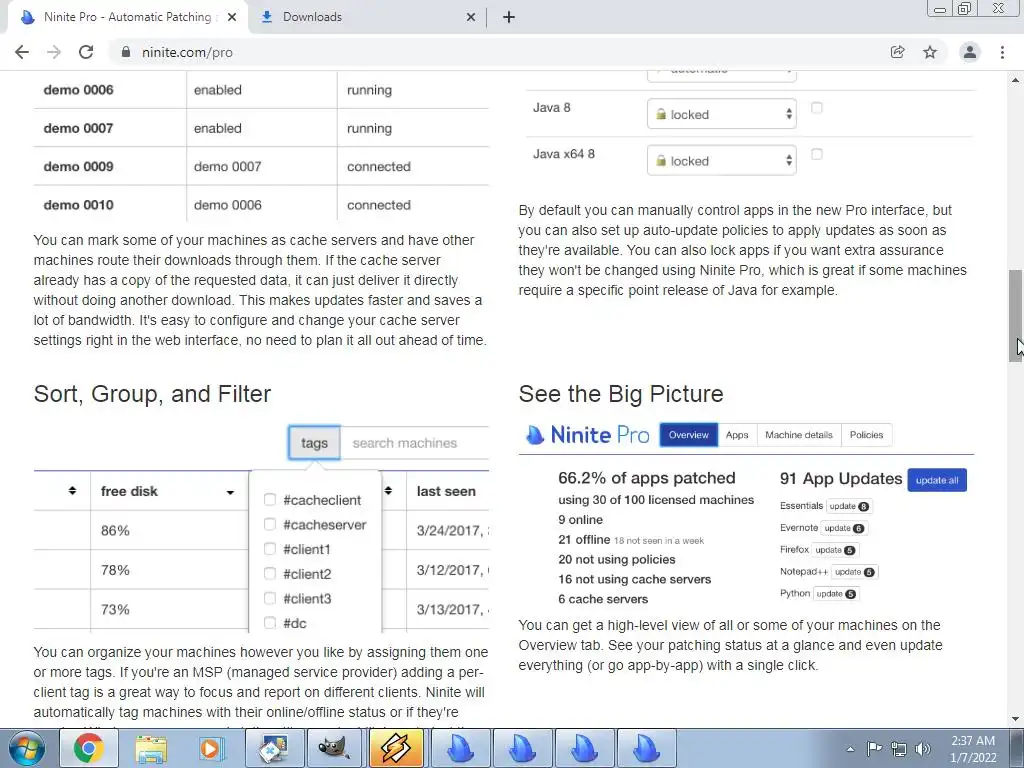Click the 86% free disk cell
Image resolution: width=1024 pixels, height=768 pixels.
pyautogui.click(x=115, y=530)
